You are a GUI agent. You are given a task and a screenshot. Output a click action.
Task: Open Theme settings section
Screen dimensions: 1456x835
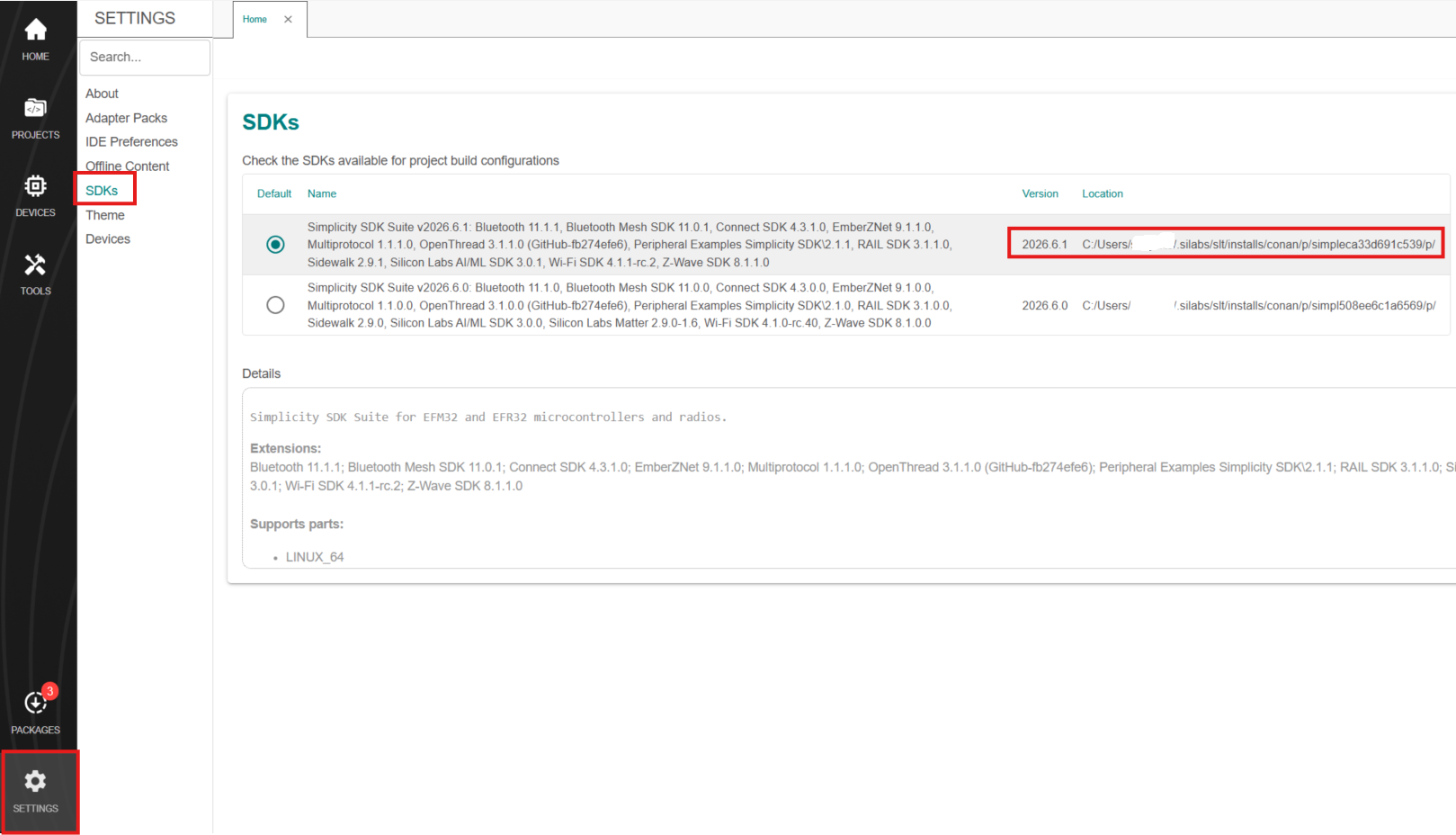tap(105, 215)
